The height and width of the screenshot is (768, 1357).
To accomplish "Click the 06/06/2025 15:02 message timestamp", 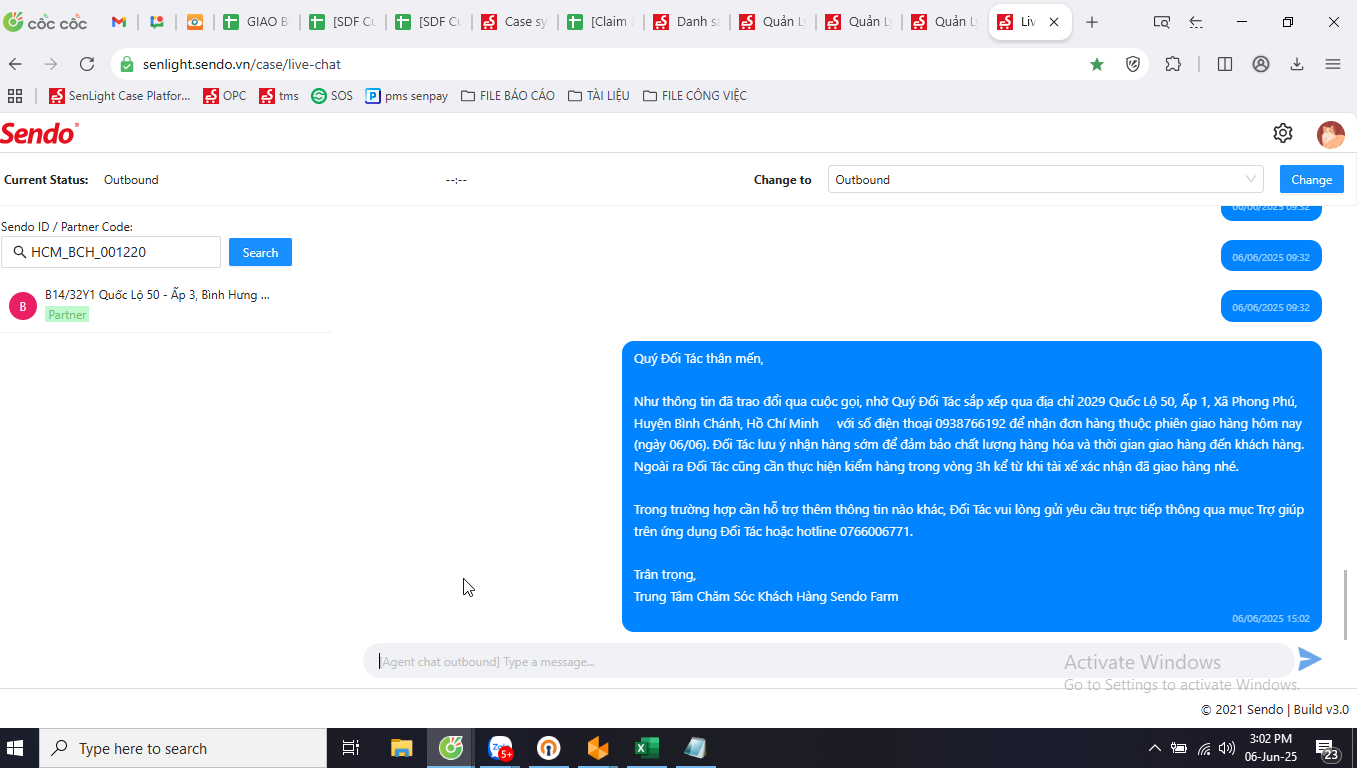I will point(1271,619).
